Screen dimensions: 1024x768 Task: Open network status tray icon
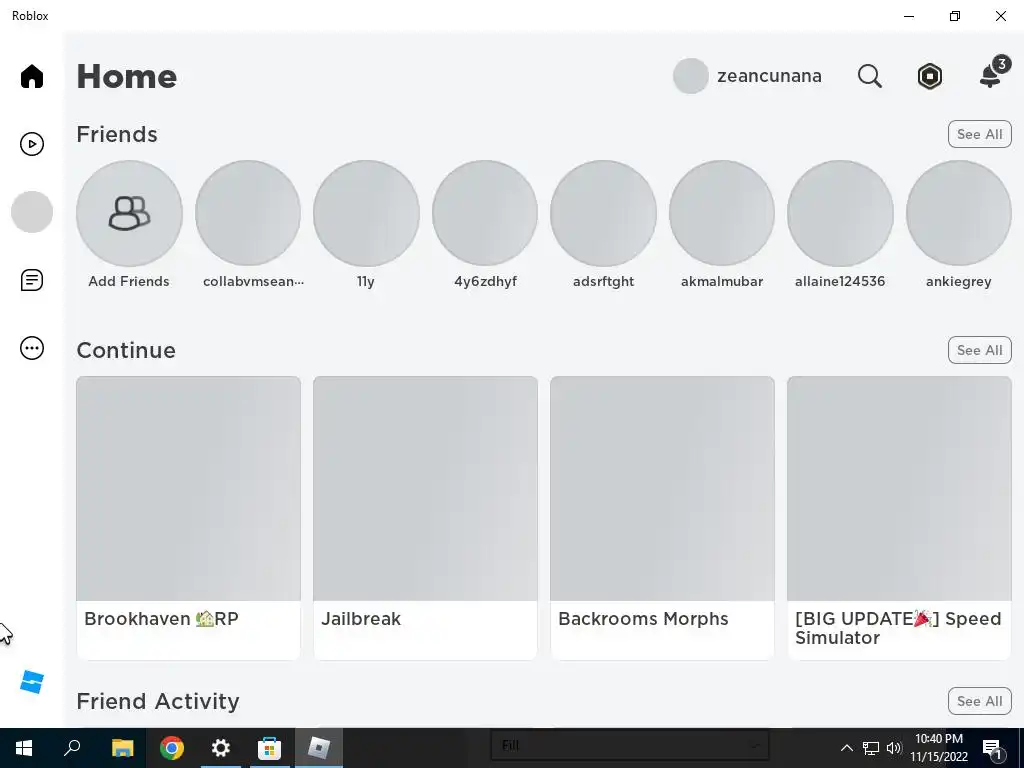click(871, 748)
